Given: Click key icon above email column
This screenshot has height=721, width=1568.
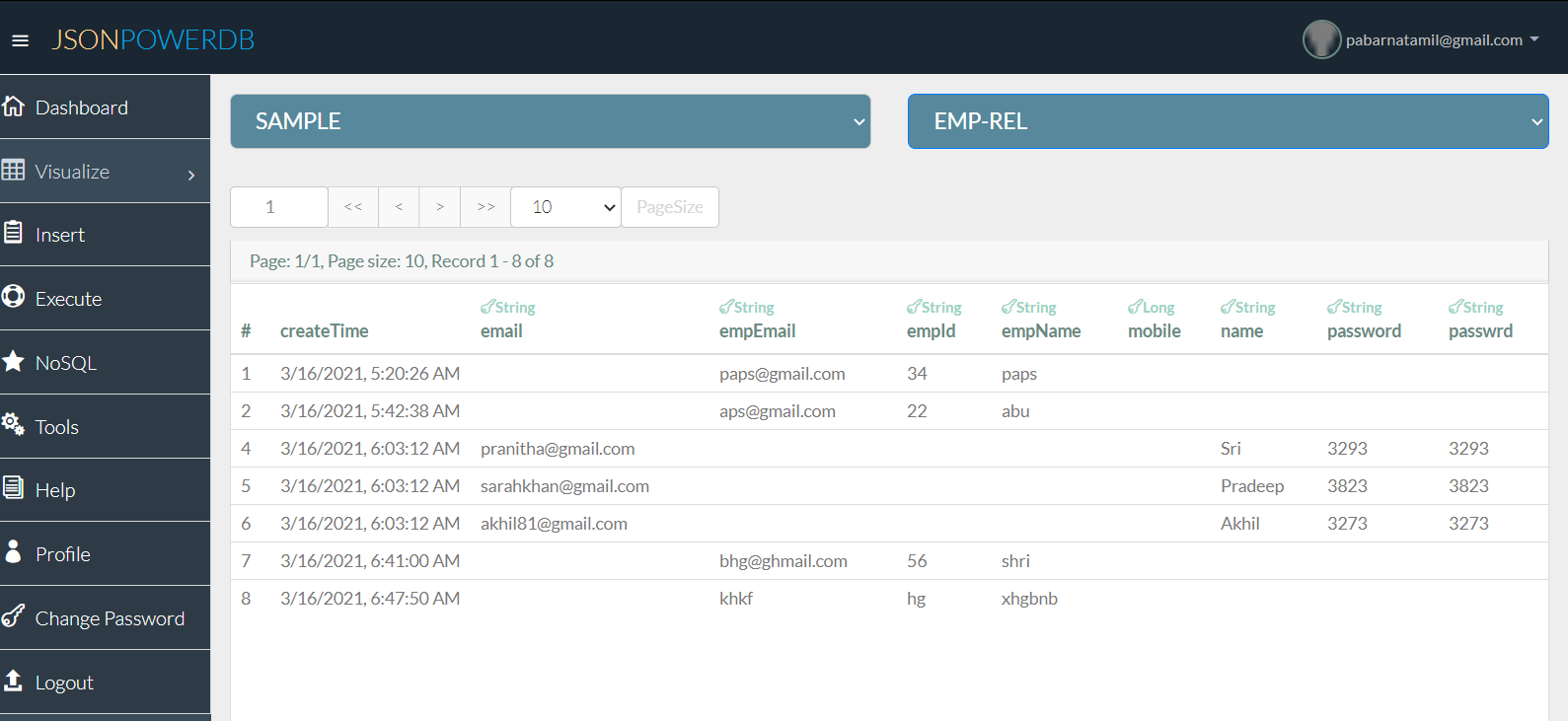Looking at the screenshot, I should point(487,307).
